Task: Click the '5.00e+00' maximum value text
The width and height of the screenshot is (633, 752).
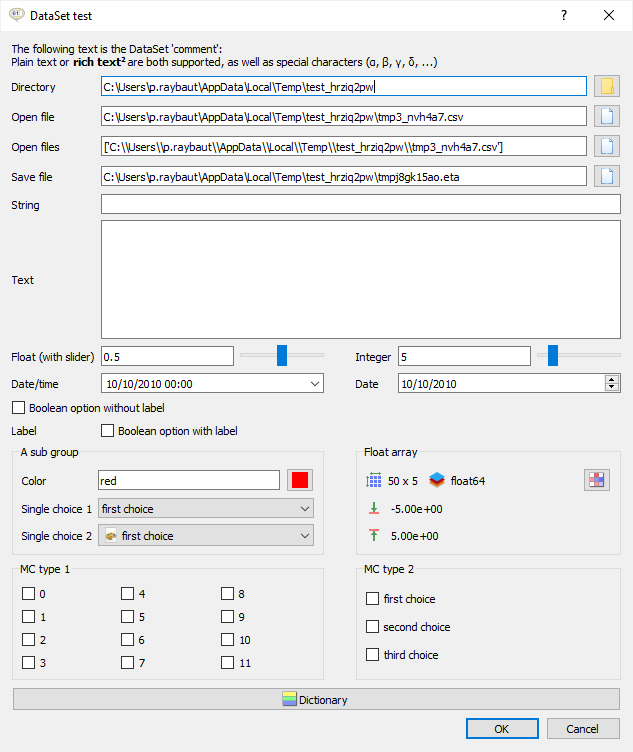Action: pyautogui.click(x=414, y=536)
